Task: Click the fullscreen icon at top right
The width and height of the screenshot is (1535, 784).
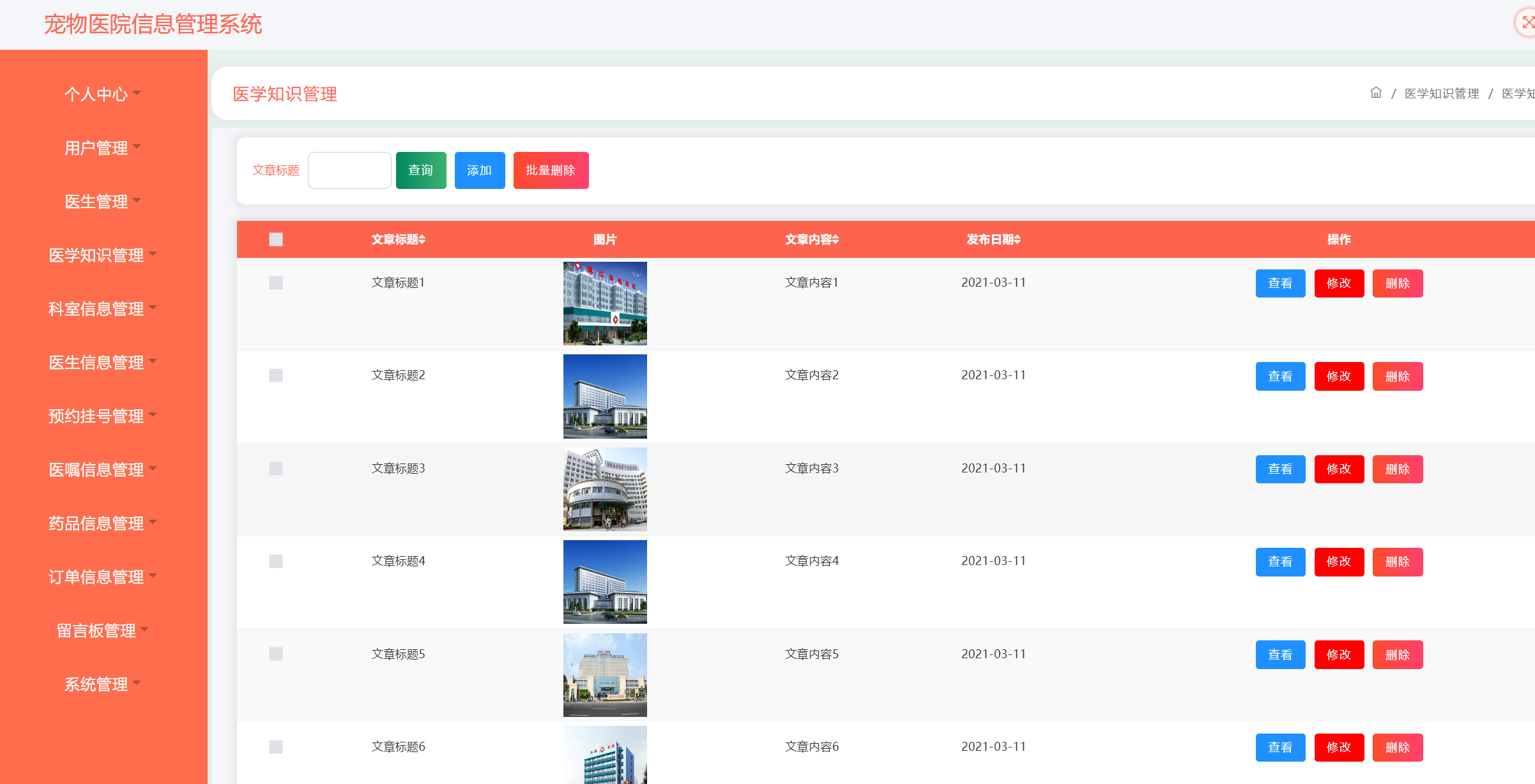Action: [x=1527, y=24]
